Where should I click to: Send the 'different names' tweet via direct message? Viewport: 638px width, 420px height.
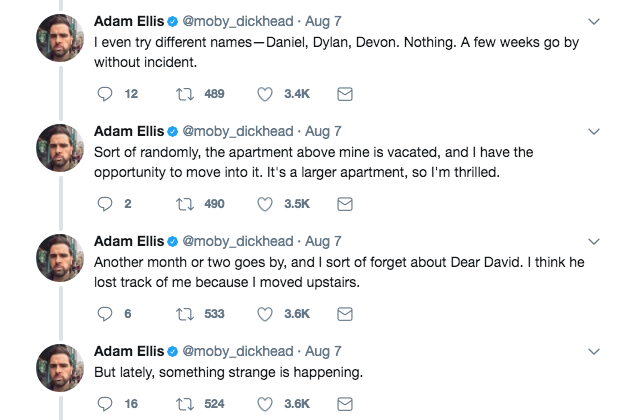(344, 94)
